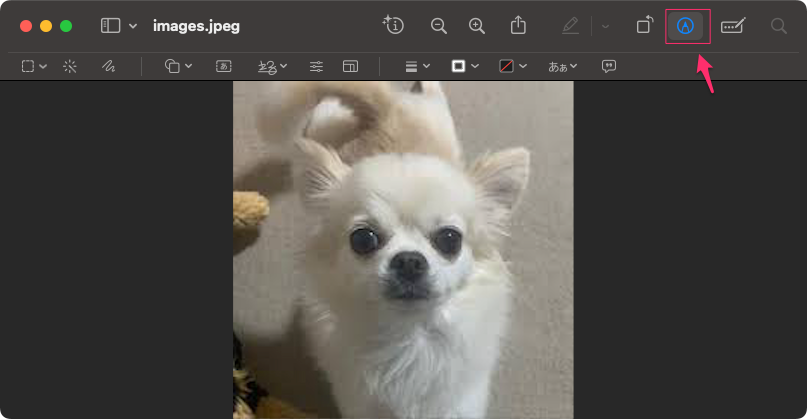The height and width of the screenshot is (419, 807).
Task: Add a speech bubble annotation
Action: coord(608,66)
